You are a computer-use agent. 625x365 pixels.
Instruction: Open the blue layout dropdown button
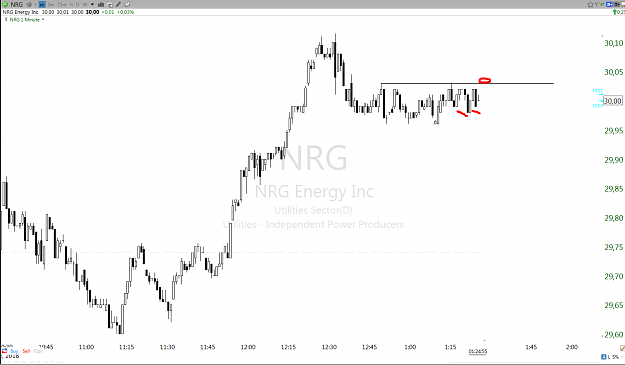609,4
